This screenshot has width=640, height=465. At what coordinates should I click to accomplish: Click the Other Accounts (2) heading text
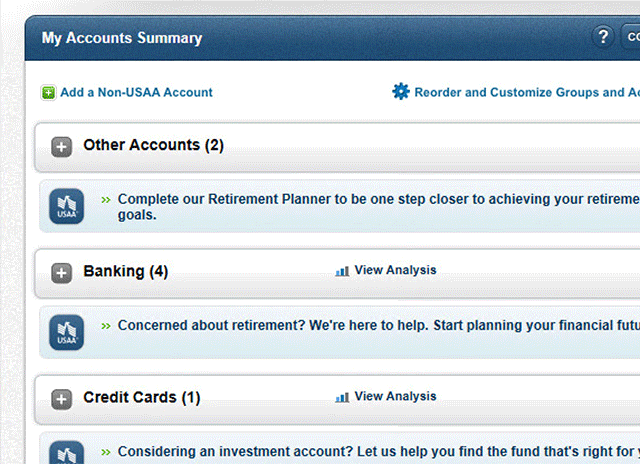(153, 145)
